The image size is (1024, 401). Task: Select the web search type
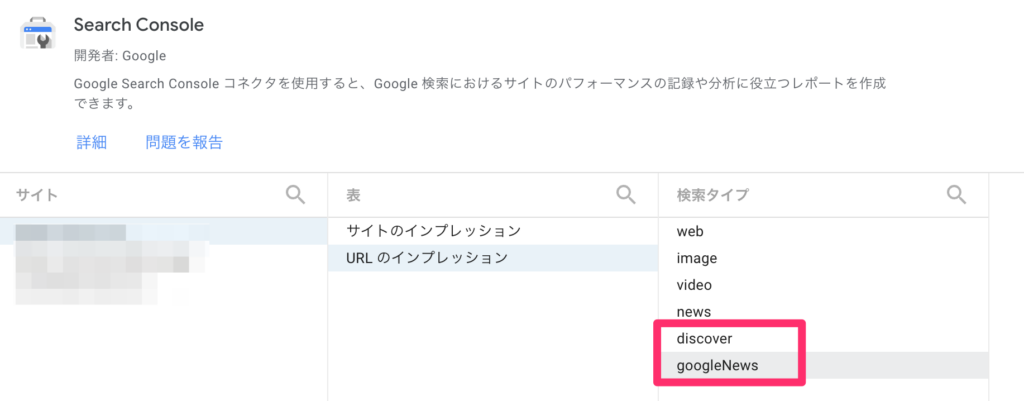[x=690, y=231]
